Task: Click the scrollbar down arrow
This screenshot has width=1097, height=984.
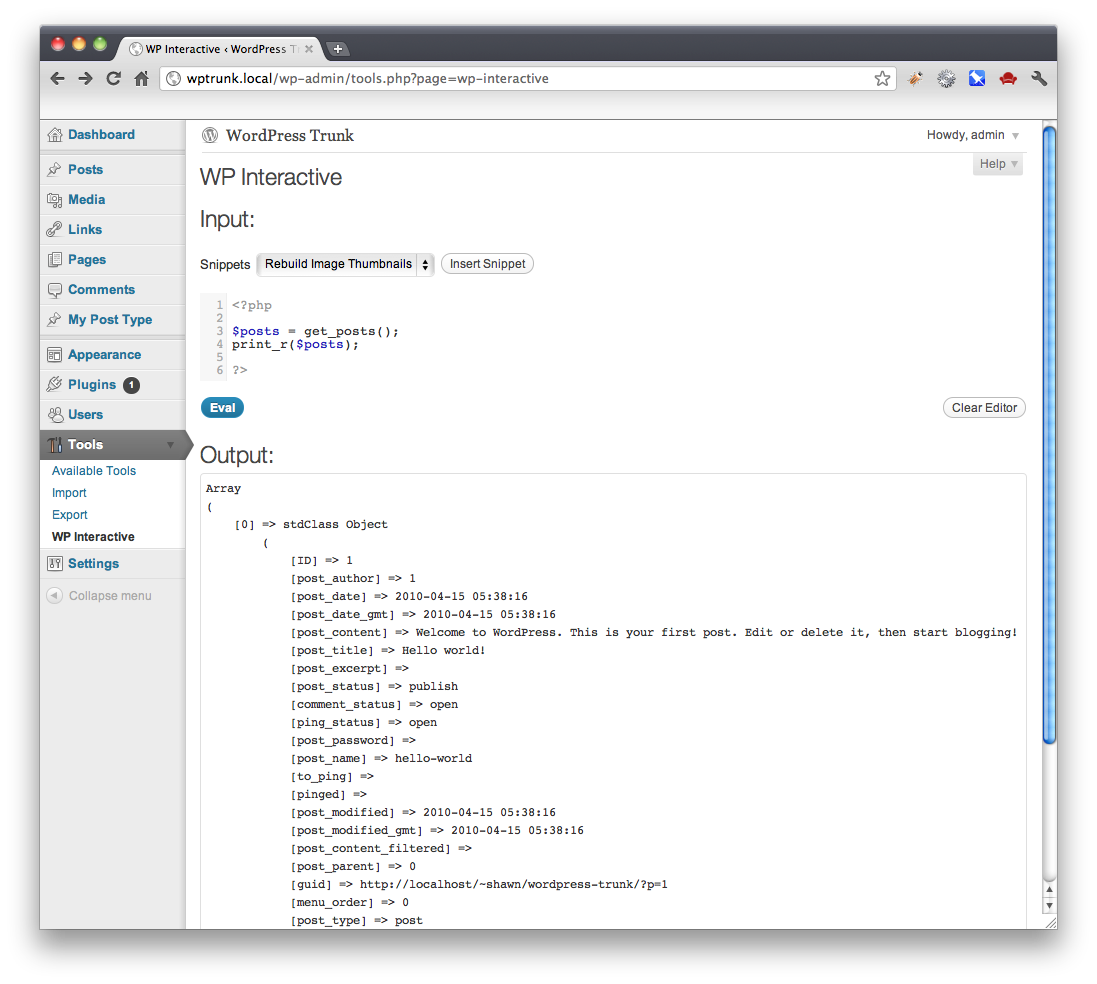Action: coord(1049,906)
